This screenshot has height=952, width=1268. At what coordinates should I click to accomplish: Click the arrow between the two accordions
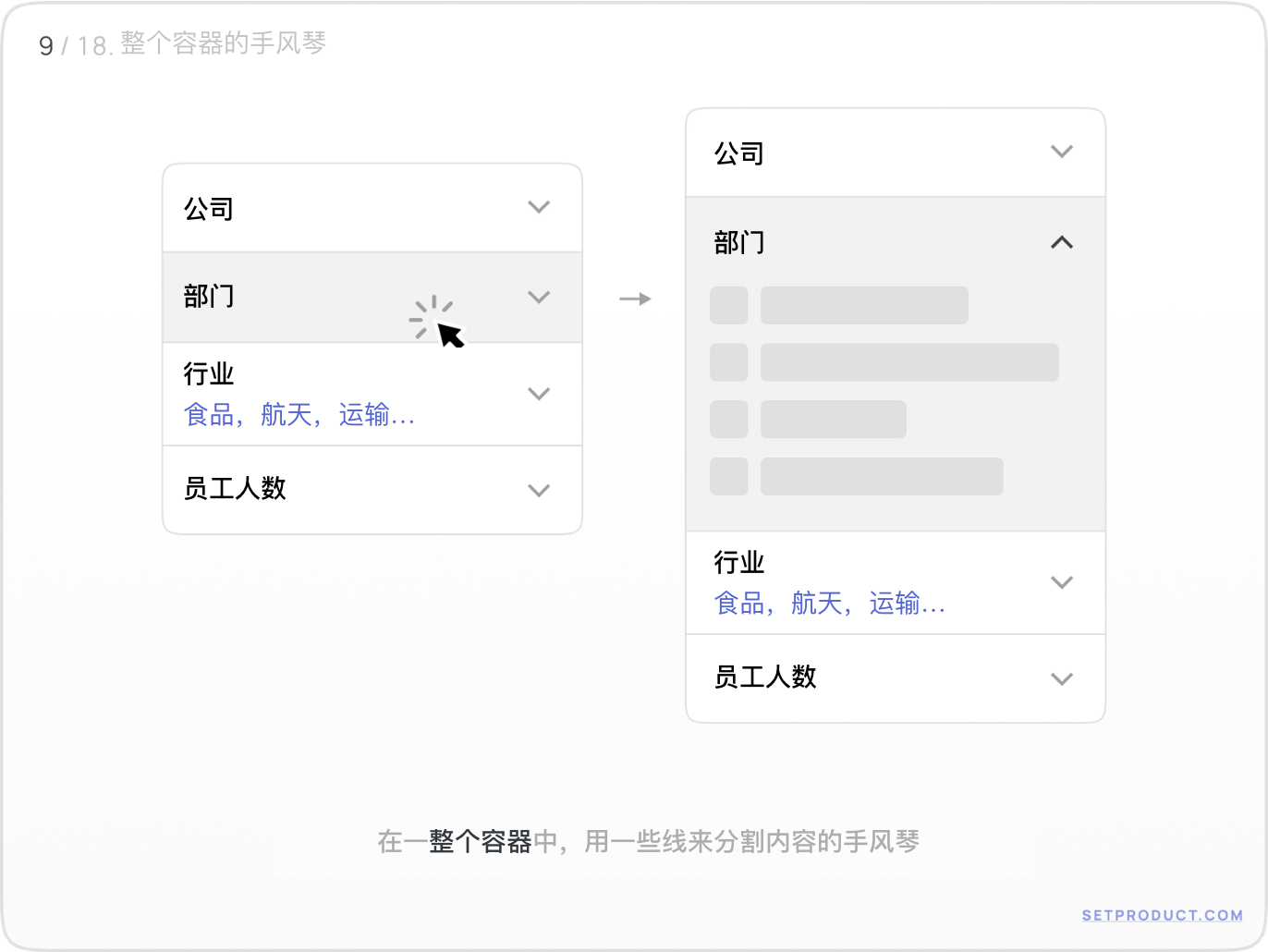pos(635,299)
